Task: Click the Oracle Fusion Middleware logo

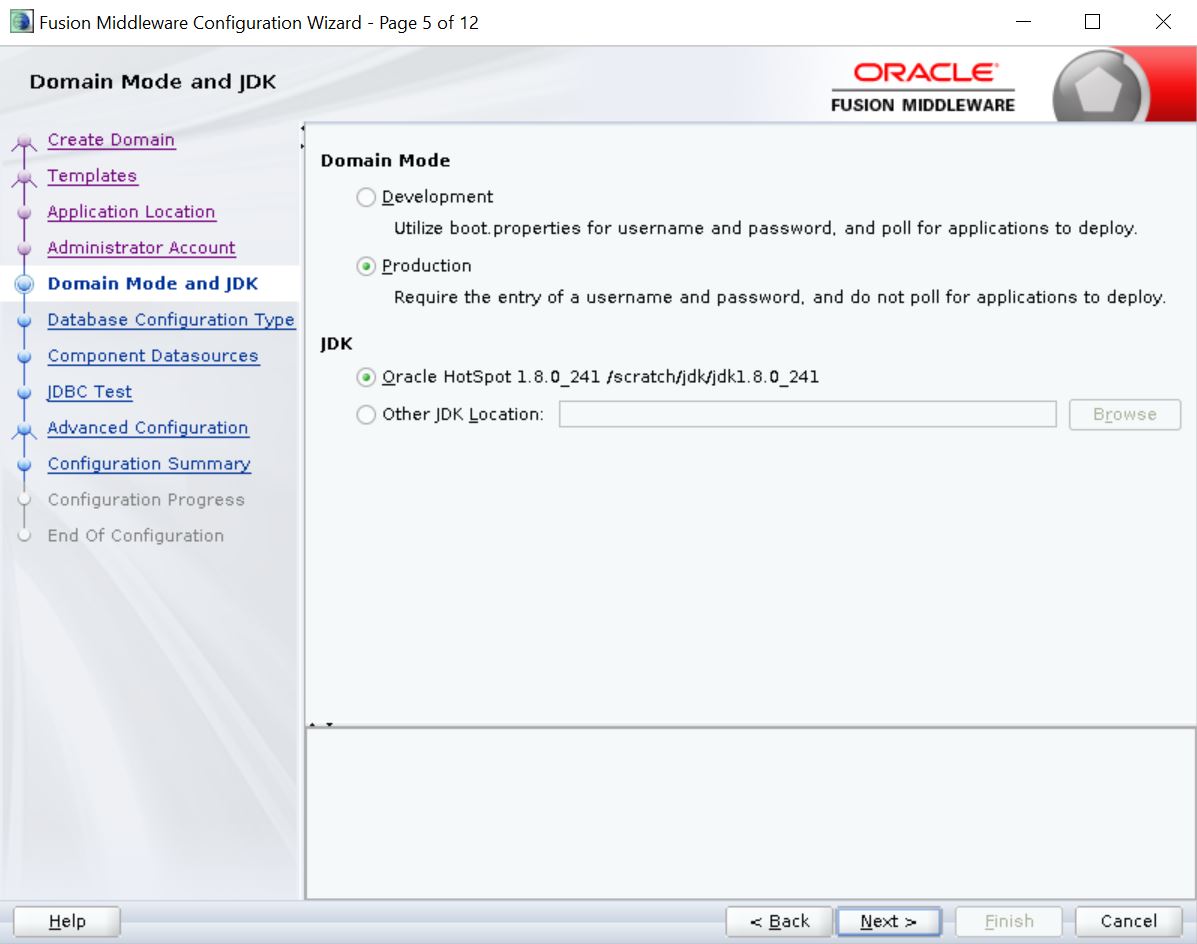Action: 923,87
